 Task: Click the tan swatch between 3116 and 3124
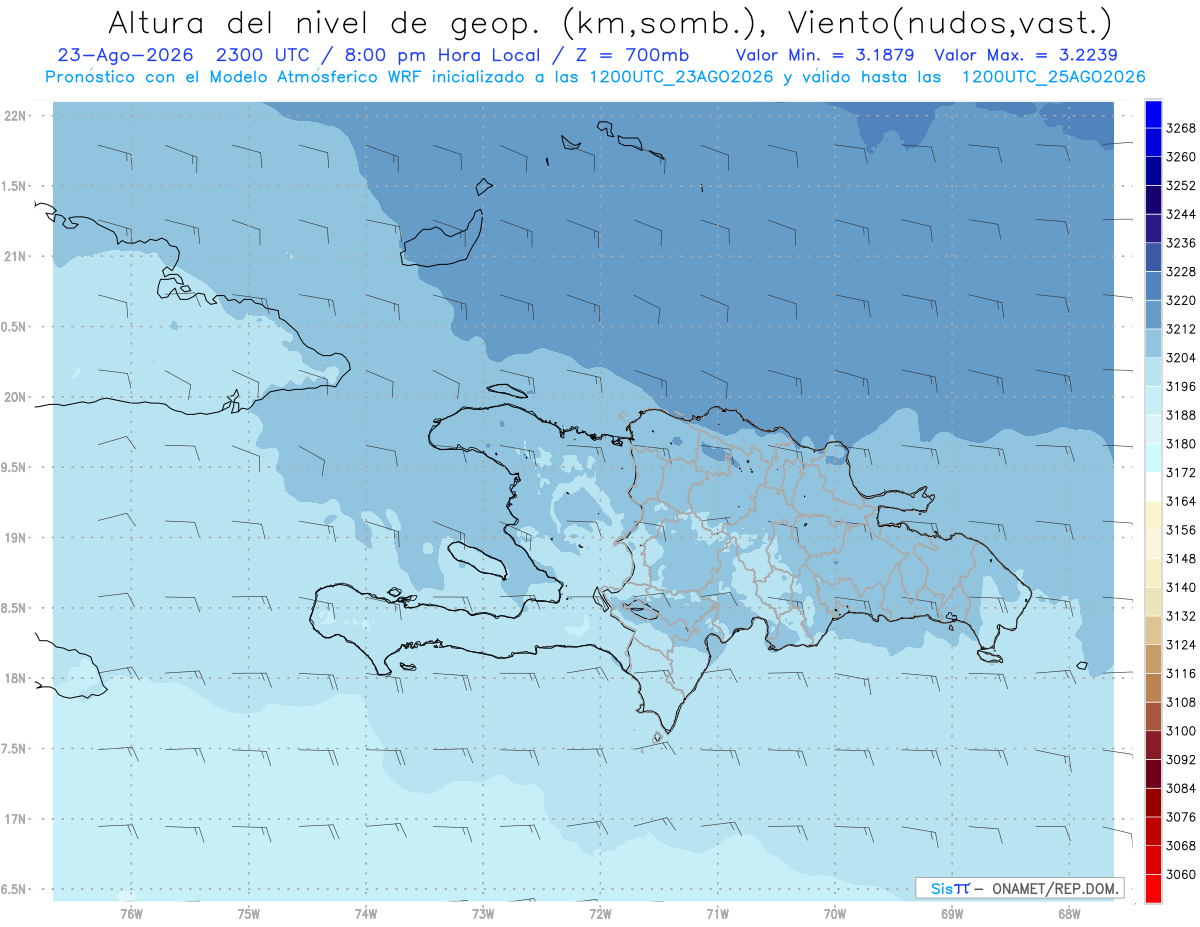tap(1153, 659)
